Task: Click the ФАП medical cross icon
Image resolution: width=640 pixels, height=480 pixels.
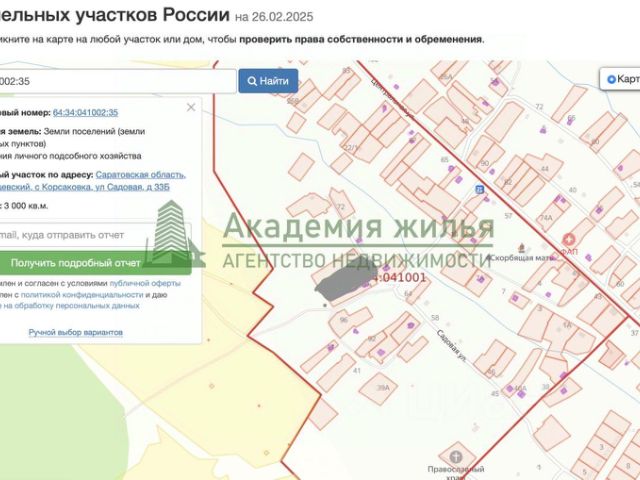Action: [x=569, y=240]
